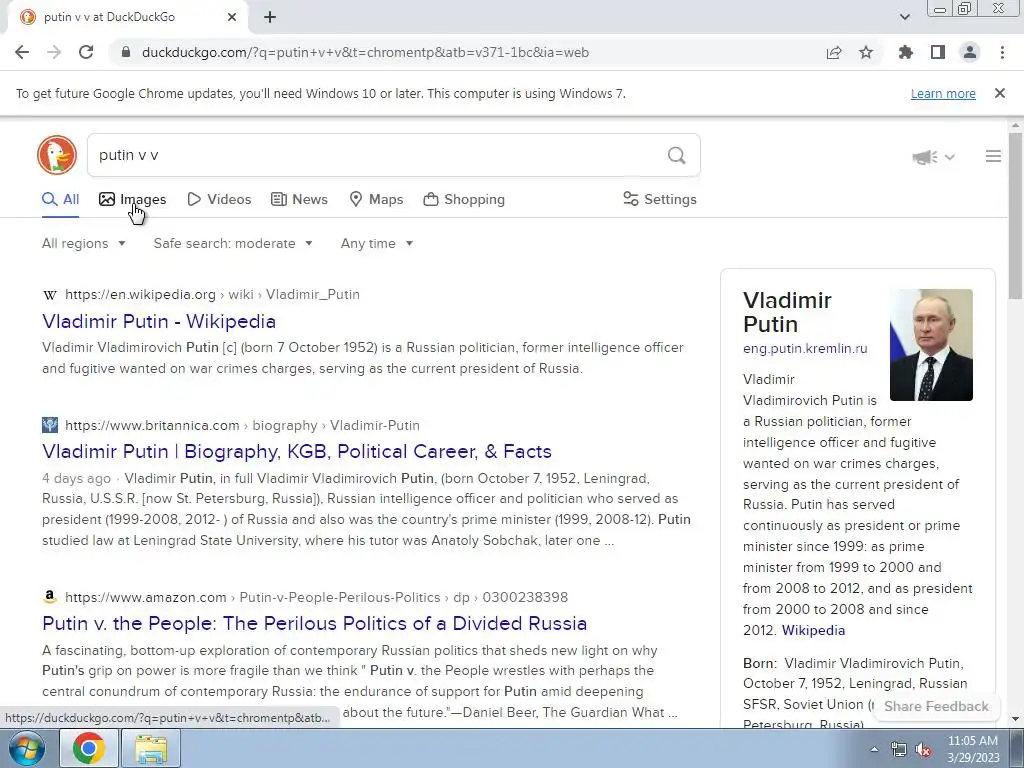Open the Windows Start button

pyautogui.click(x=27, y=748)
